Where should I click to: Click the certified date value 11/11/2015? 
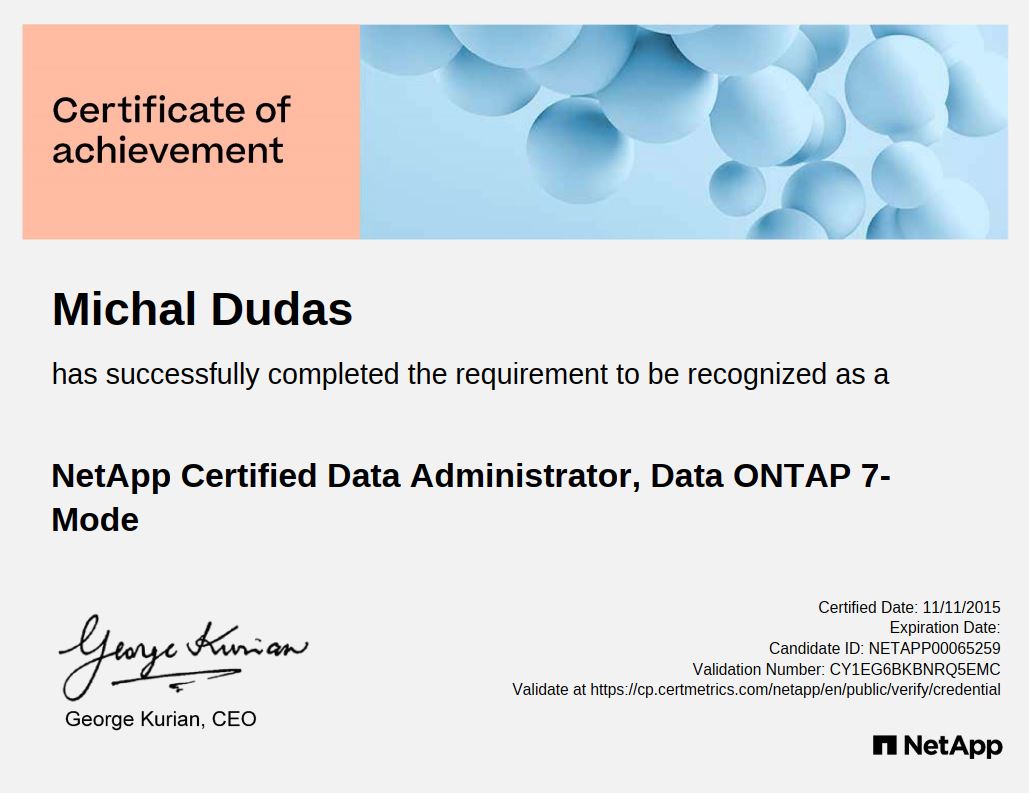click(961, 607)
